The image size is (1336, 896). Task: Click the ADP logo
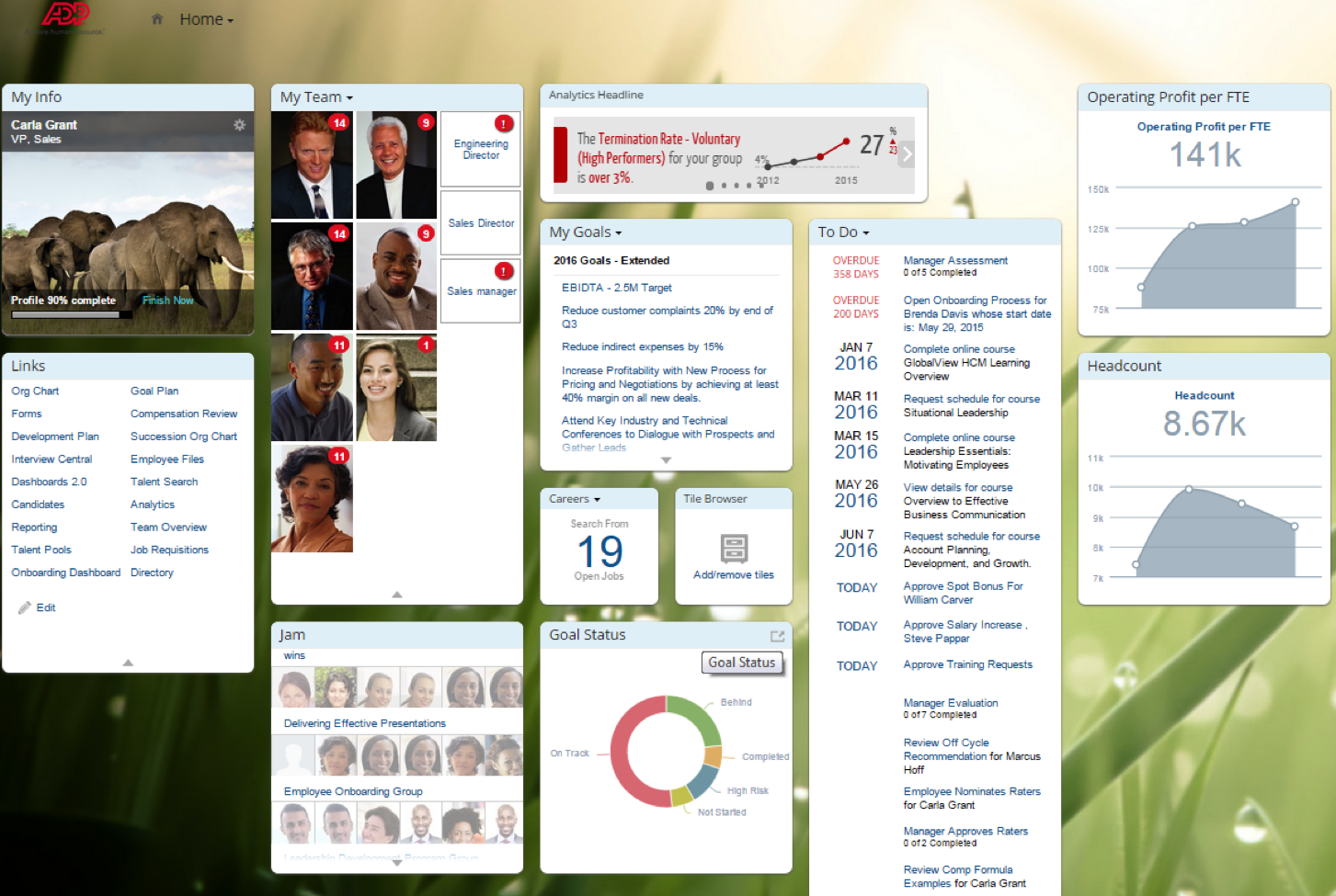click(66, 14)
